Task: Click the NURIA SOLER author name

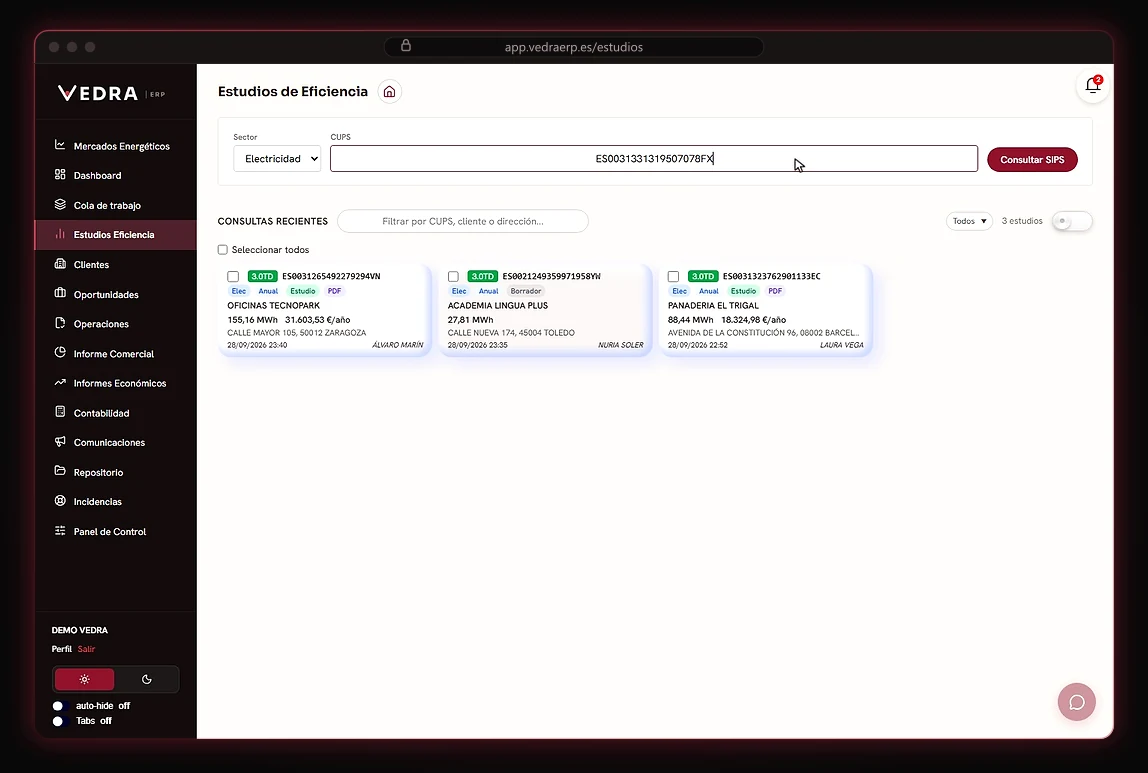Action: pyautogui.click(x=621, y=345)
